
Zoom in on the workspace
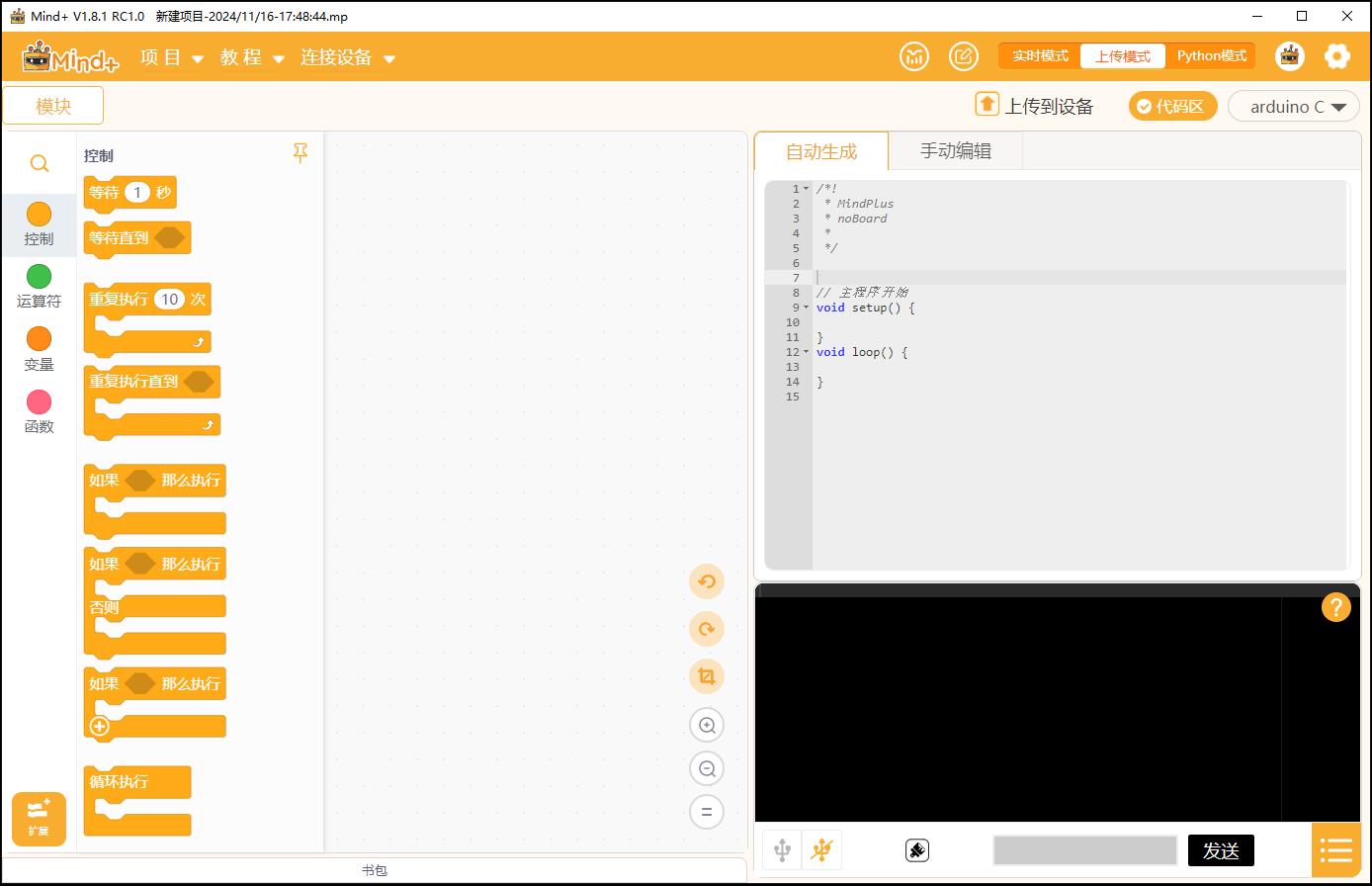pos(707,725)
